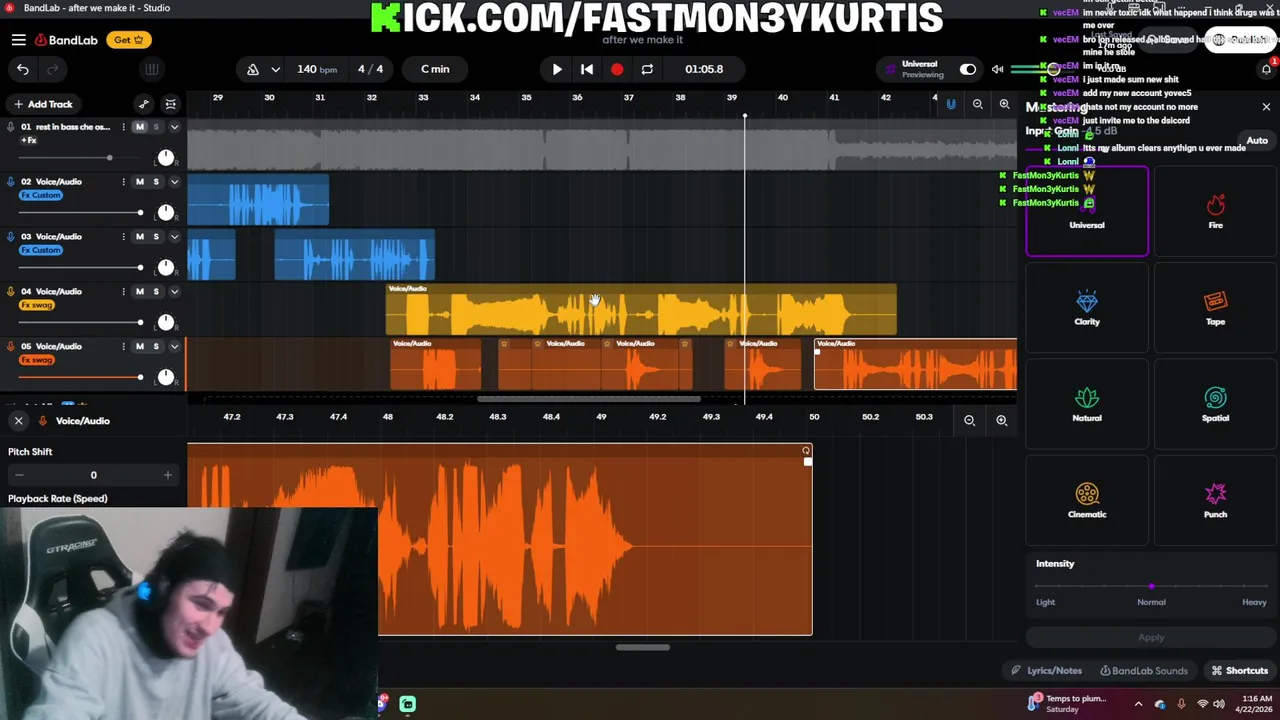
Task: Solo track 05 Voice/Audio
Action: coord(156,347)
